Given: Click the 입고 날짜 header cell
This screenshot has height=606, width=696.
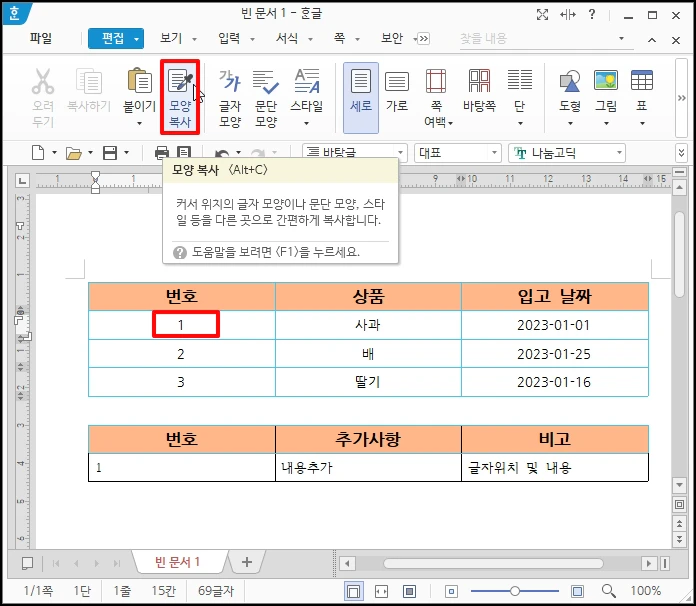Looking at the screenshot, I should click(554, 297).
